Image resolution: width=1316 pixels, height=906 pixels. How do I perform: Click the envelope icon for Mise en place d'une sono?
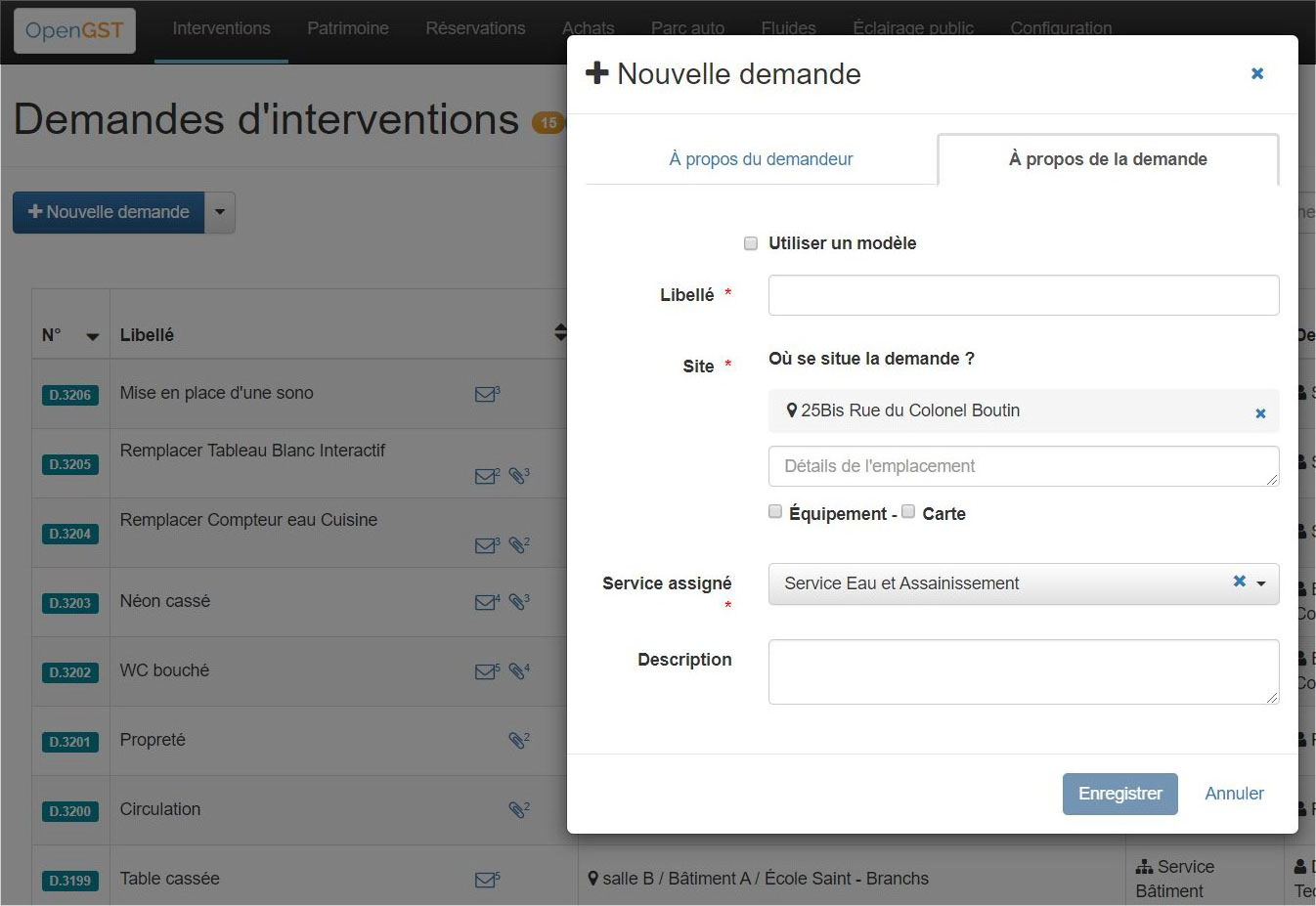tap(485, 394)
